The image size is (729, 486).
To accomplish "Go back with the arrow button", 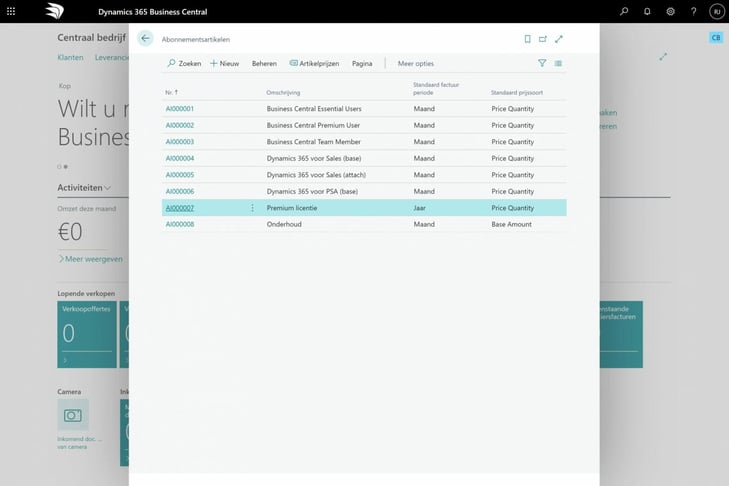I will [x=146, y=39].
